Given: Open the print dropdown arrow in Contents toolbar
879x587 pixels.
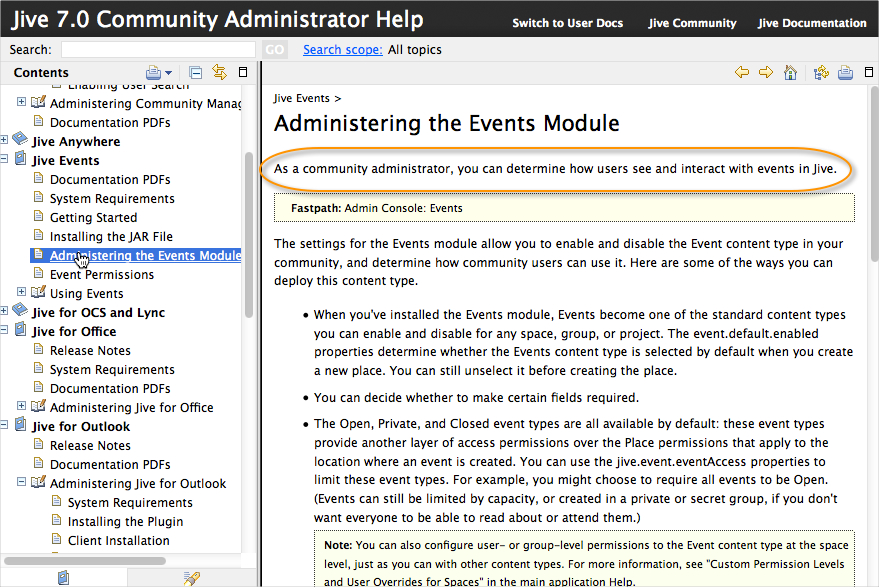Looking at the screenshot, I should (x=168, y=73).
